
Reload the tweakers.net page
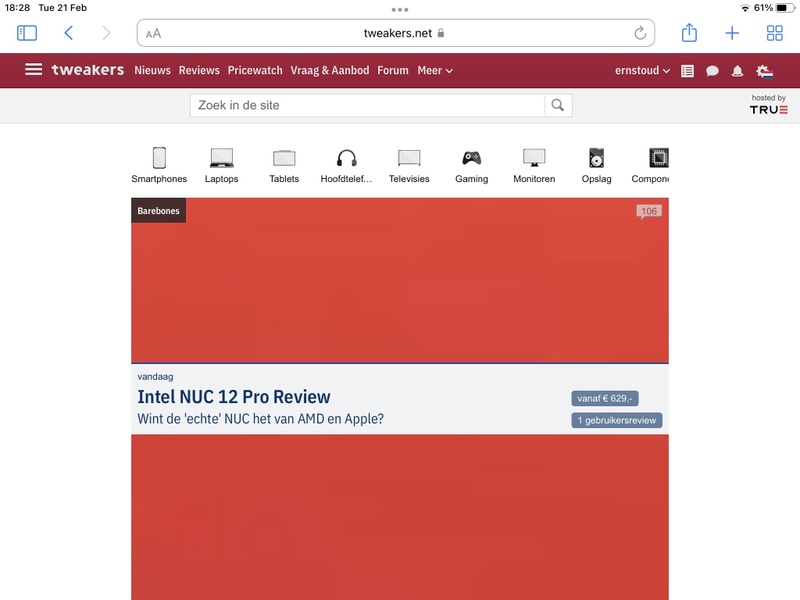click(x=640, y=33)
